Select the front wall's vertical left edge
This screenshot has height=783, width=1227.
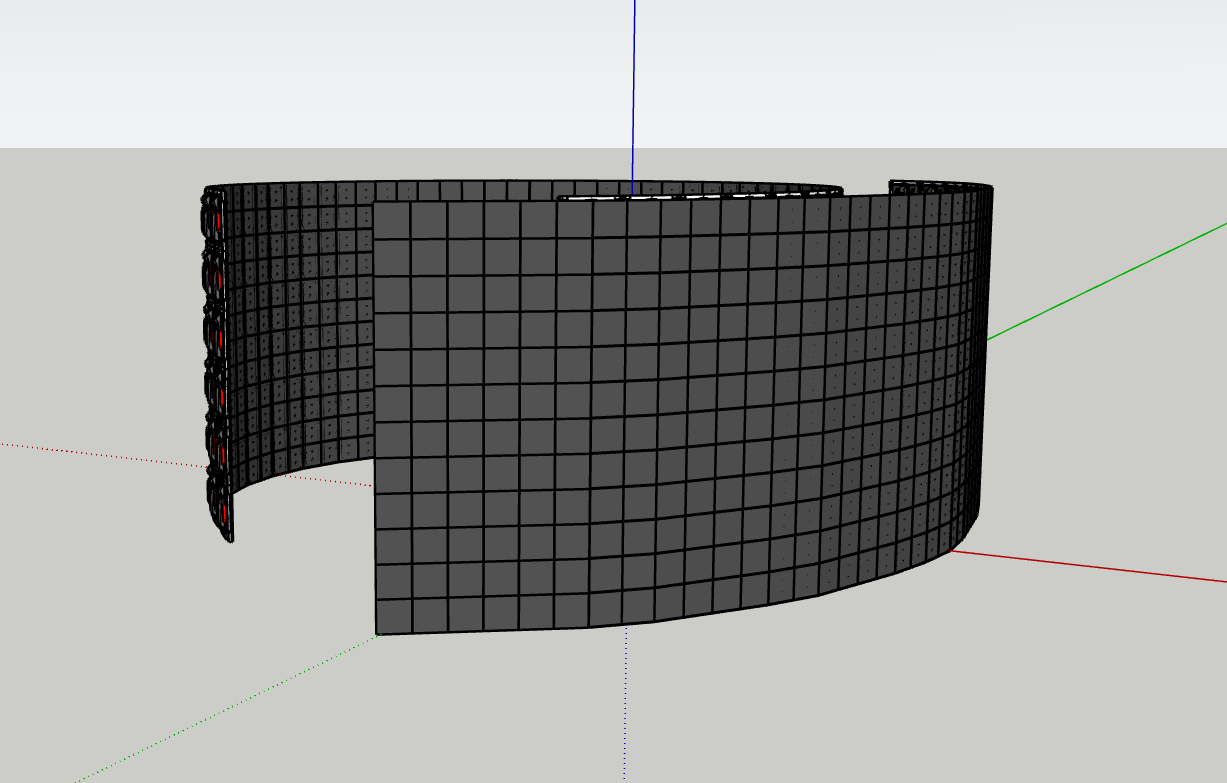(x=375, y=420)
